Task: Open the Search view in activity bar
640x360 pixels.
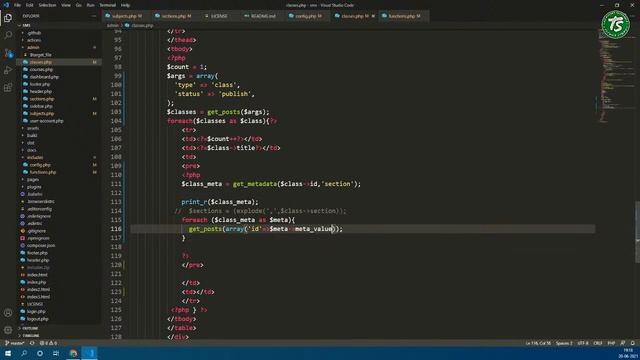Action: point(8,35)
